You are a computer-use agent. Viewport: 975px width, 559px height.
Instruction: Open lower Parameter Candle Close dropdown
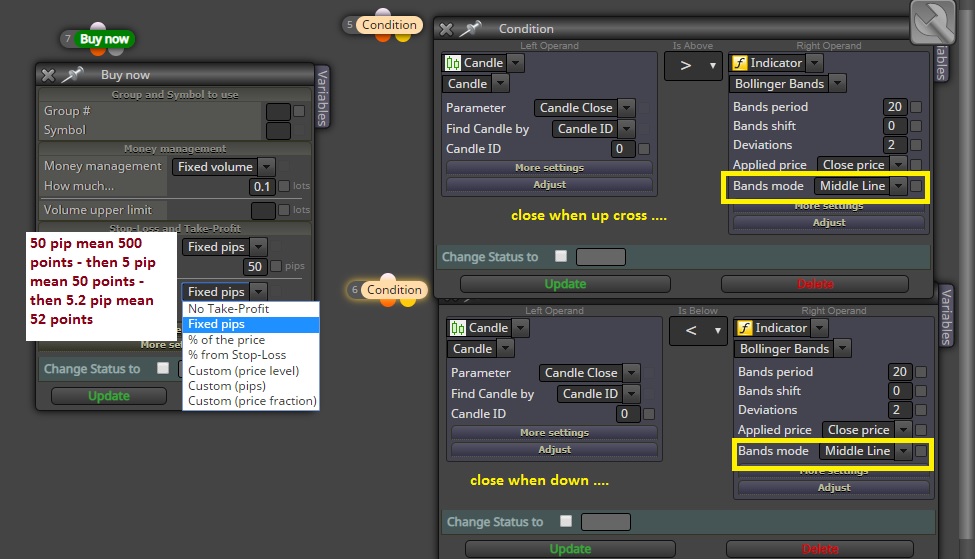589,372
